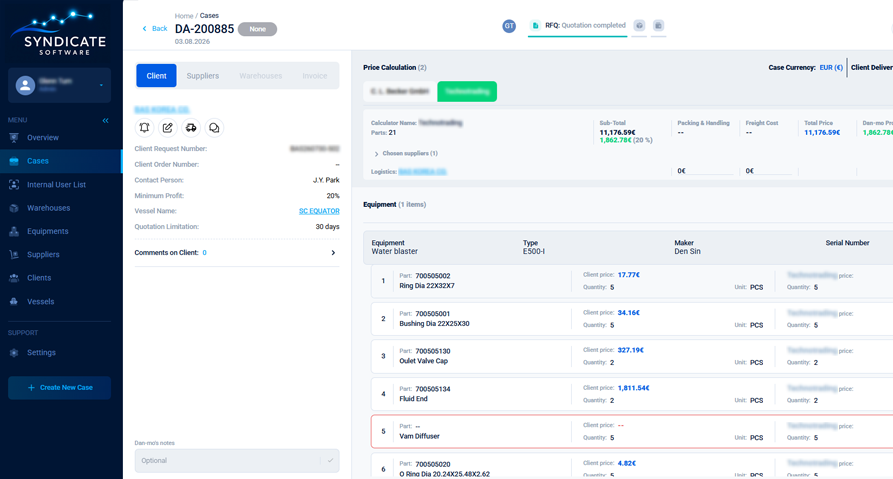Open Vessels in the sidebar

[x=40, y=302]
